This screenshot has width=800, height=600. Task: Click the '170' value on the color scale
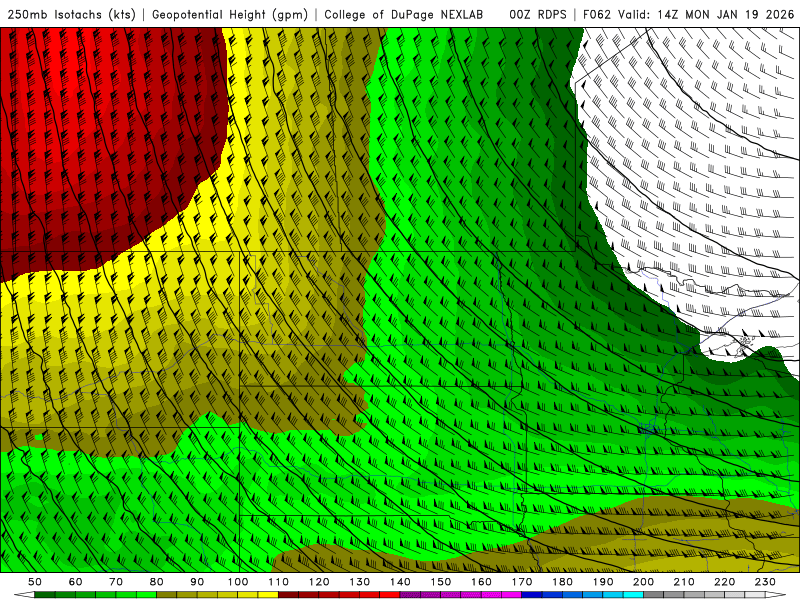[522, 582]
